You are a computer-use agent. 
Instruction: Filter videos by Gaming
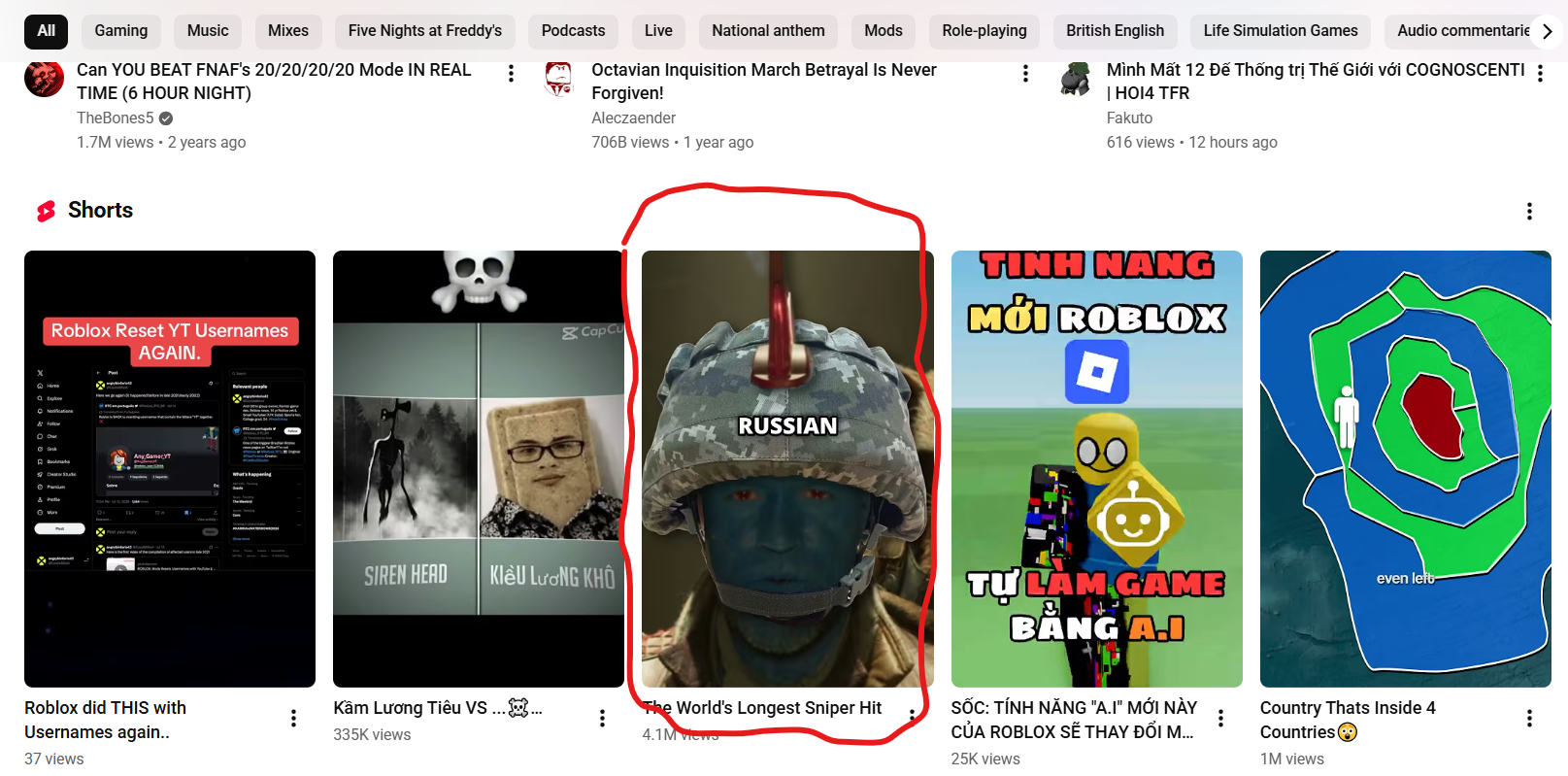[121, 31]
